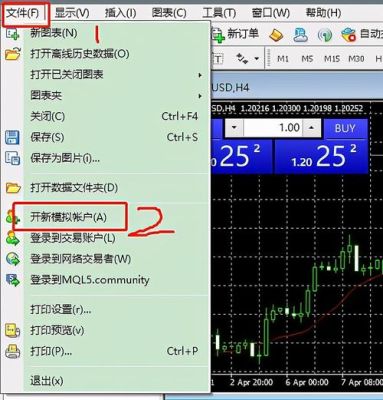Decrease volume with the down arrow
383x400 pixels.
234,128
